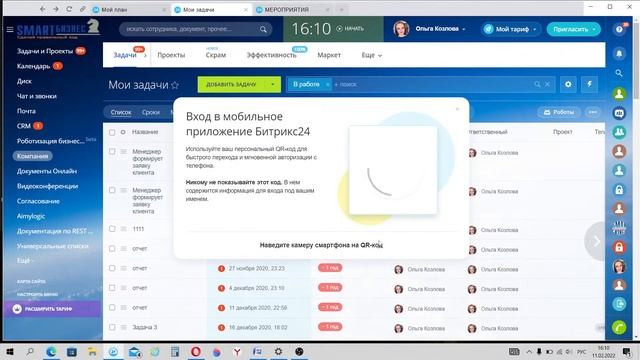Click Расширить тариф button
Image resolution: width=640 pixels, height=360 pixels.
[x=52, y=309]
